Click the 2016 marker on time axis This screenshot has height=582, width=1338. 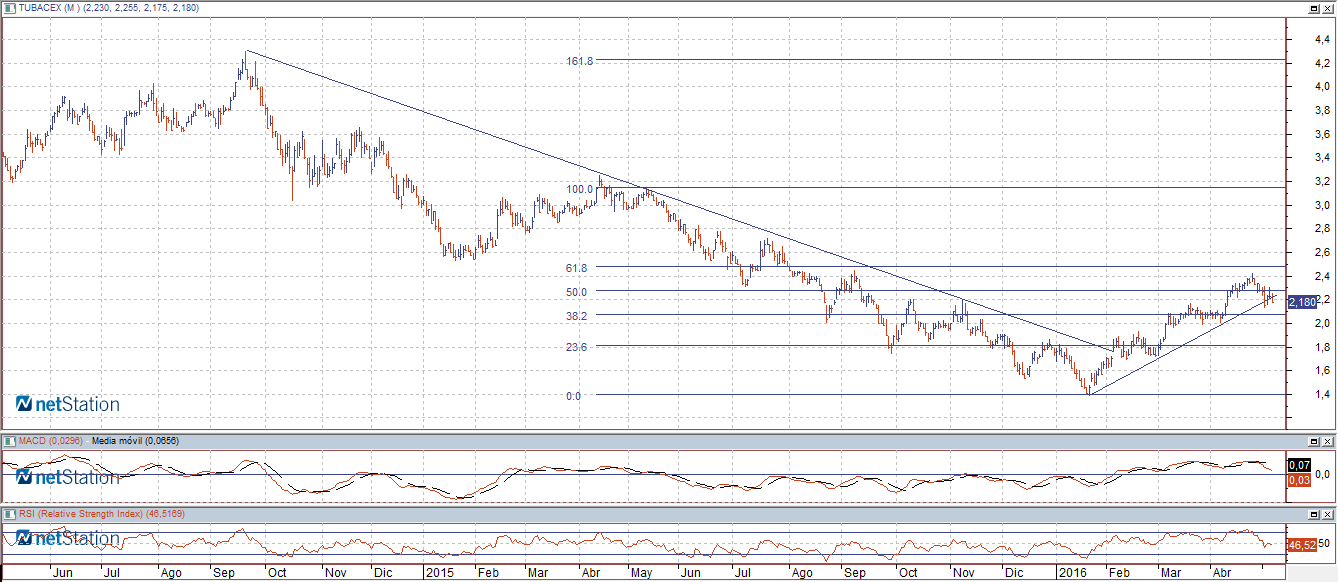pos(1072,574)
